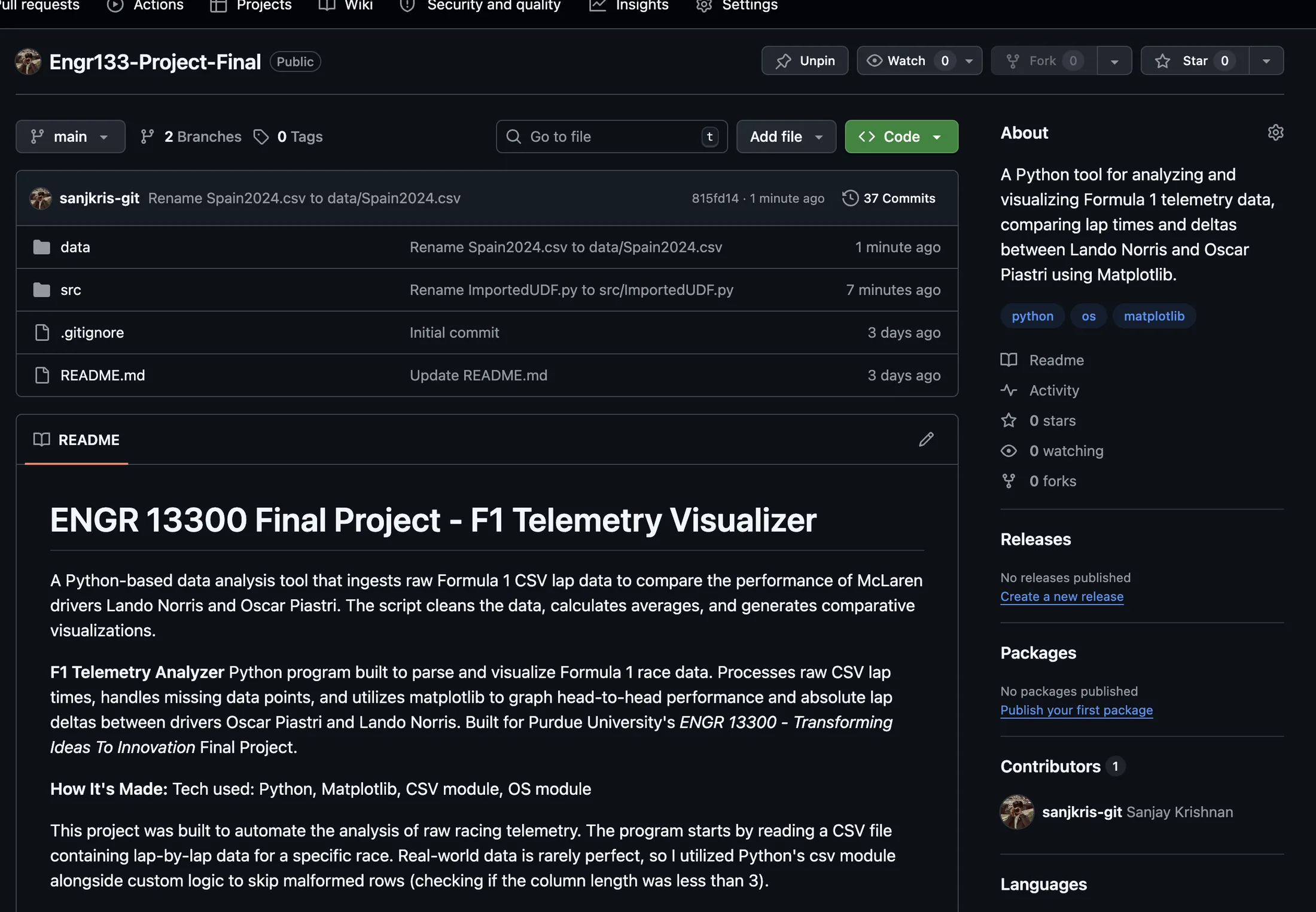Open the green Code dropdown
This screenshot has width=1316, height=912.
[901, 137]
